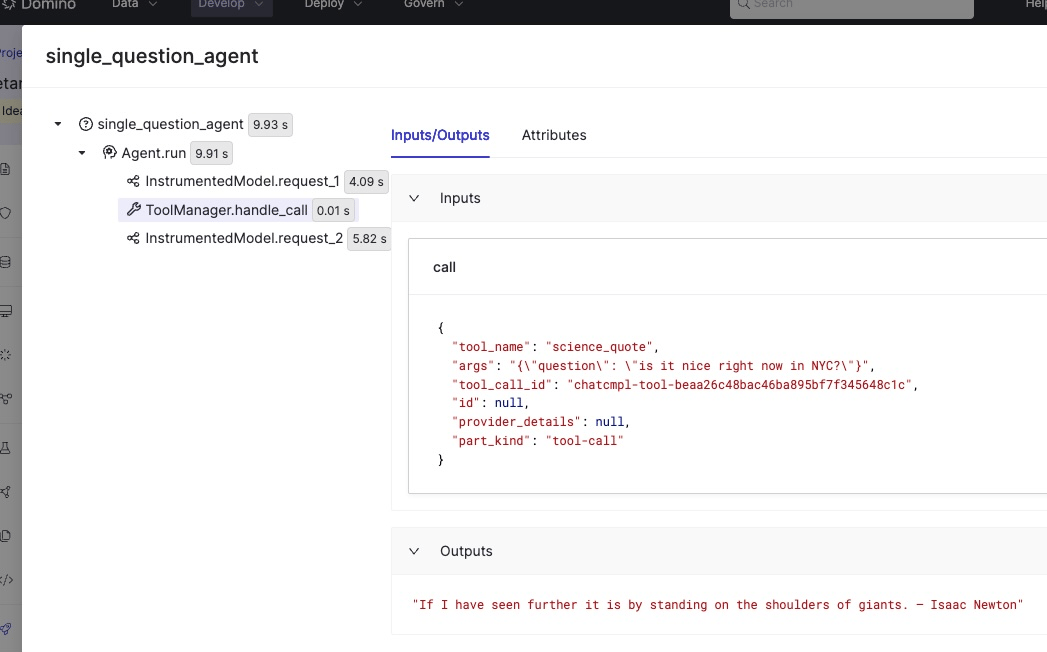Click the provider_details null line
1047x652 pixels.
tap(541, 422)
